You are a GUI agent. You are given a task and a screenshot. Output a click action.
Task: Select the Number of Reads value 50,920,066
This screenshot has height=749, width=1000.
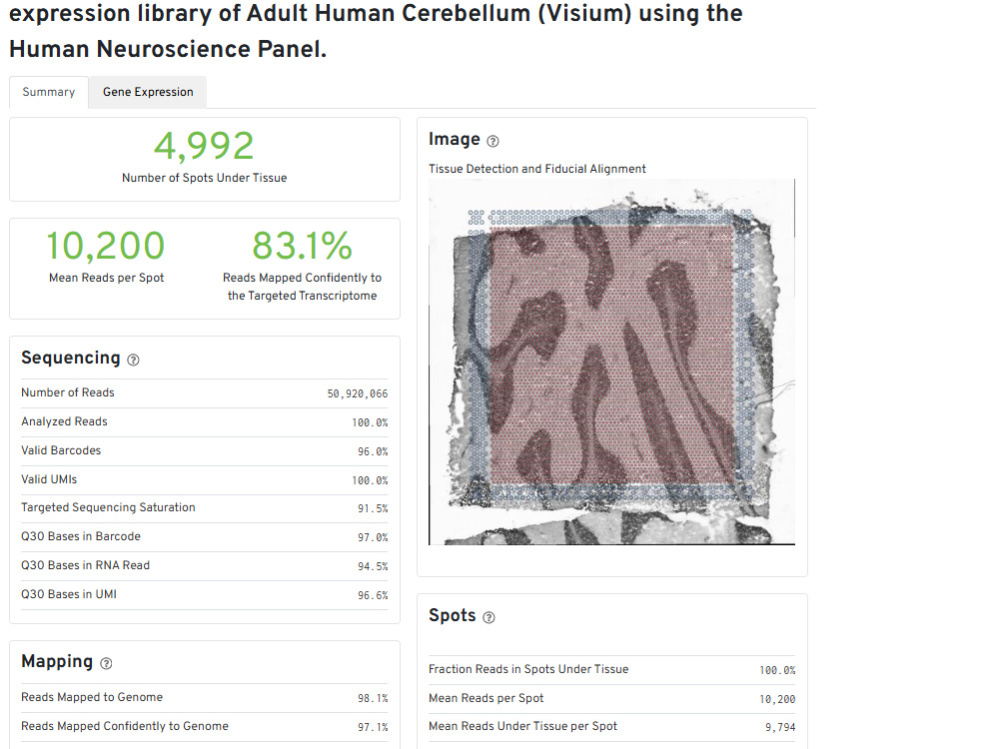tap(357, 394)
